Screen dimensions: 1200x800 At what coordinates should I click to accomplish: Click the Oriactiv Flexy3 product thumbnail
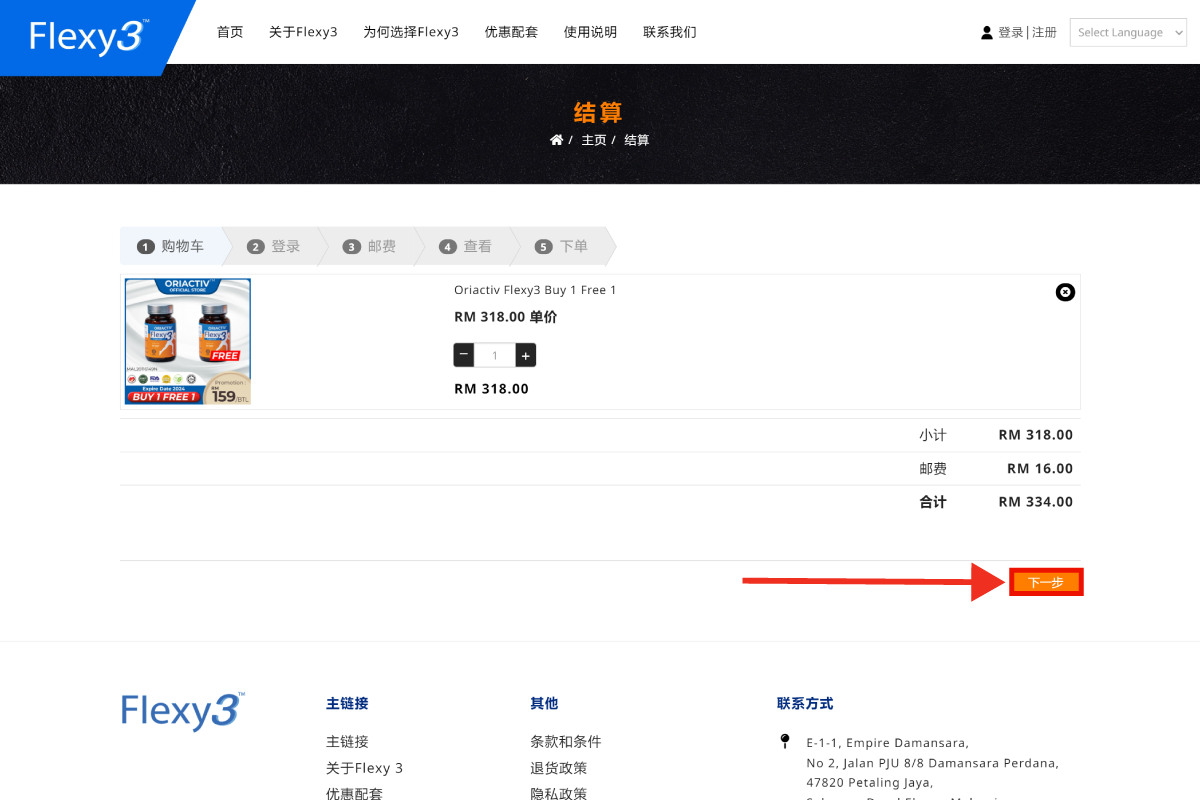pyautogui.click(x=188, y=341)
